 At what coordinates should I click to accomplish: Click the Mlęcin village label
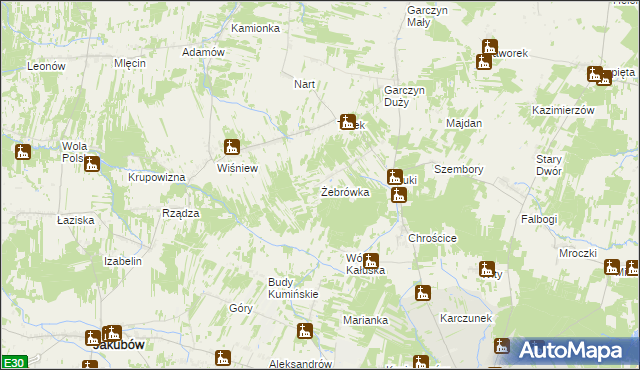[x=130, y=63]
